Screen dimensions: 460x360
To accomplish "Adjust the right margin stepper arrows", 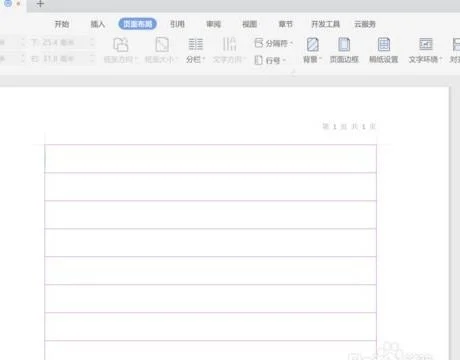I will point(92,59).
